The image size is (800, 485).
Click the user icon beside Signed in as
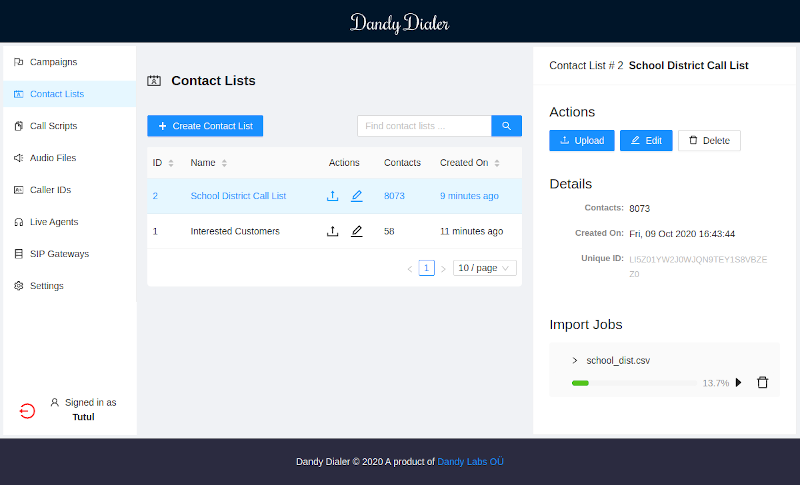(x=55, y=402)
